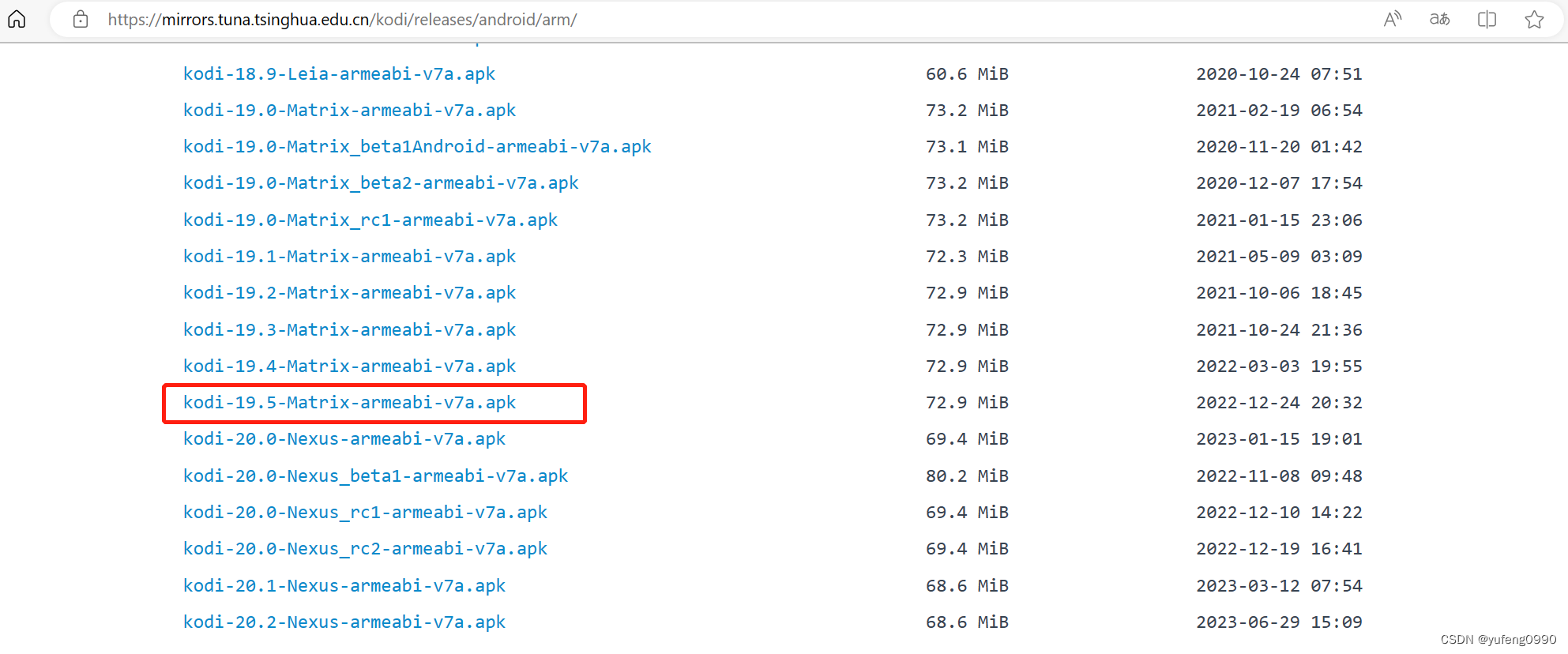The image size is (1568, 654).
Task: Click date 2021-10-24 21:36
Action: click(1279, 329)
